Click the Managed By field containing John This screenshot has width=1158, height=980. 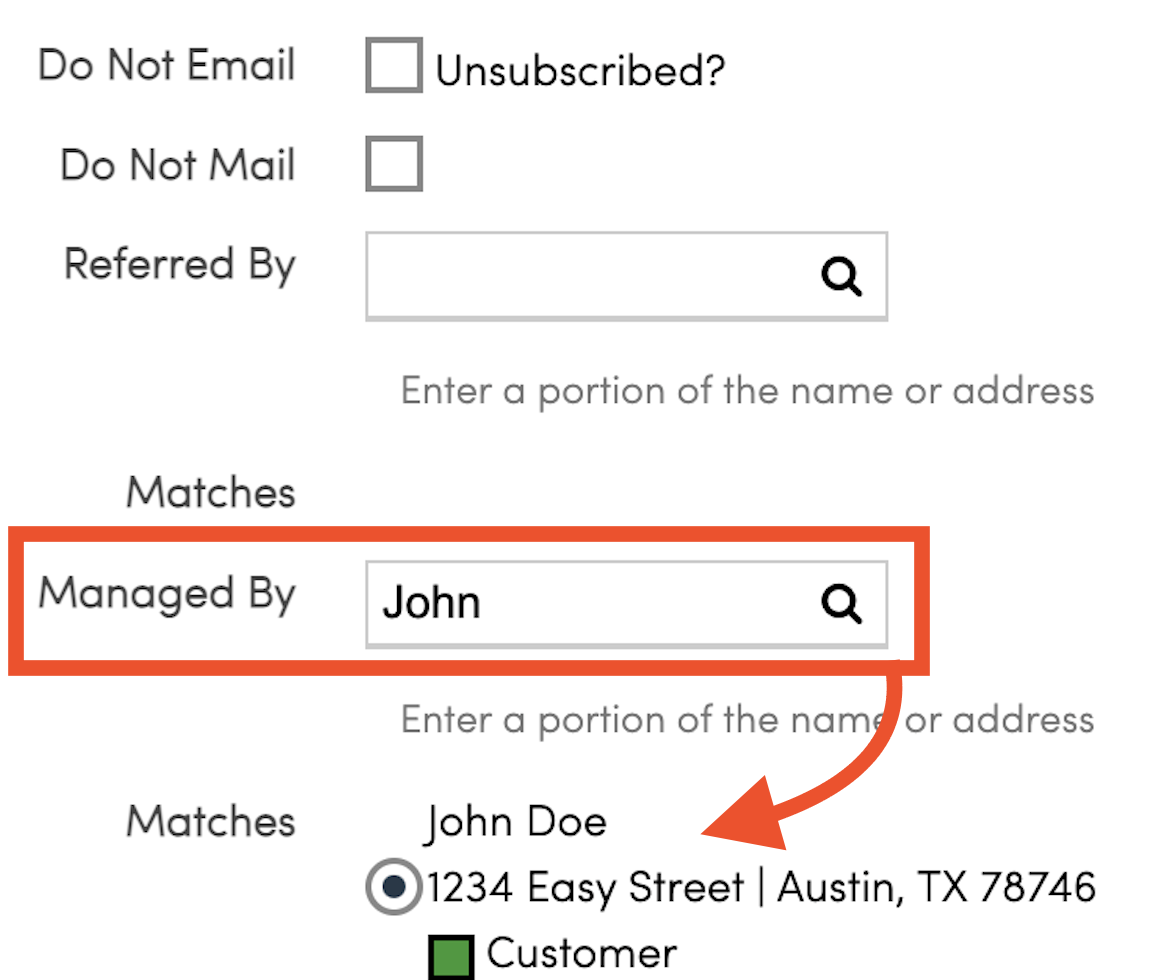pos(626,604)
